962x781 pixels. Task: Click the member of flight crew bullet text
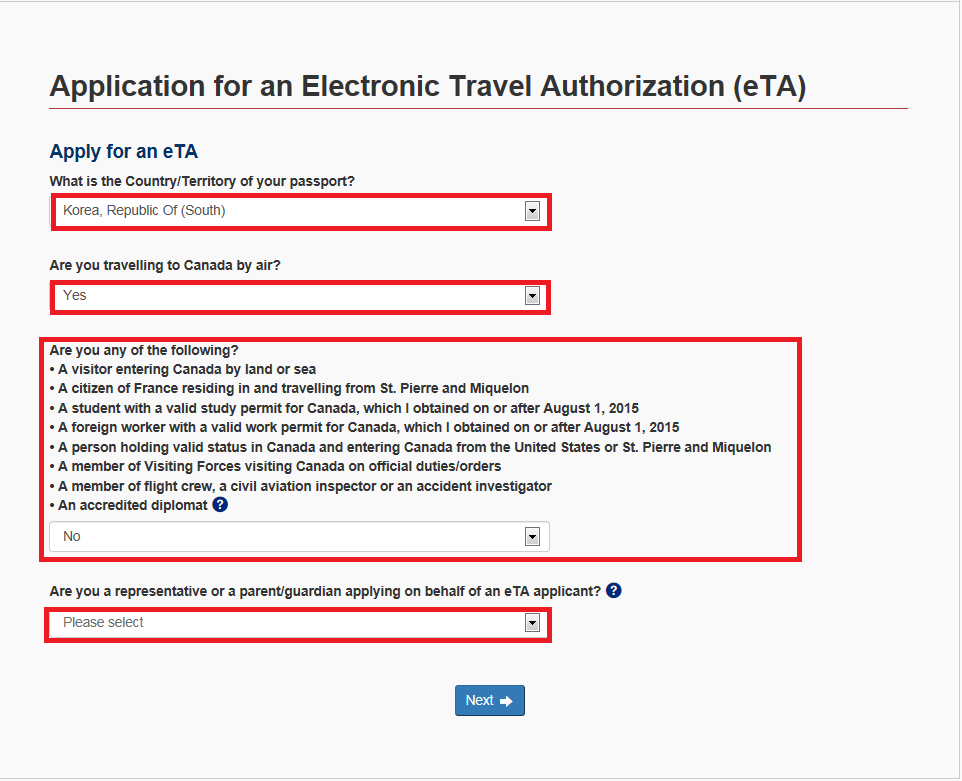[x=301, y=487]
